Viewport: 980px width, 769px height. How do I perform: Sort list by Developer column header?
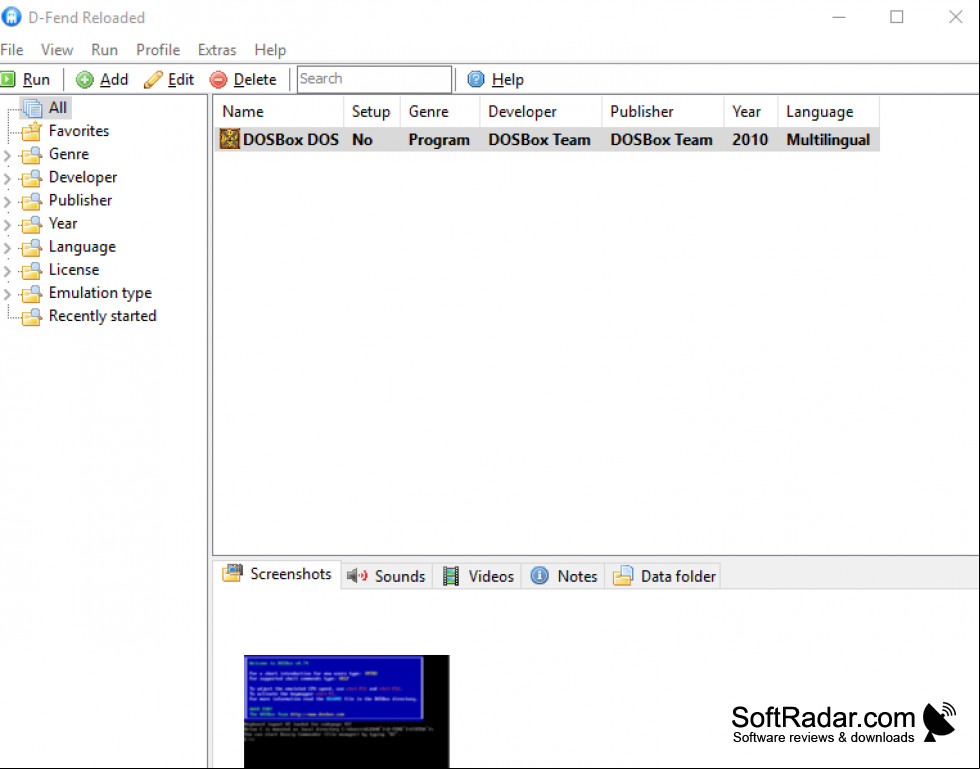(x=541, y=111)
